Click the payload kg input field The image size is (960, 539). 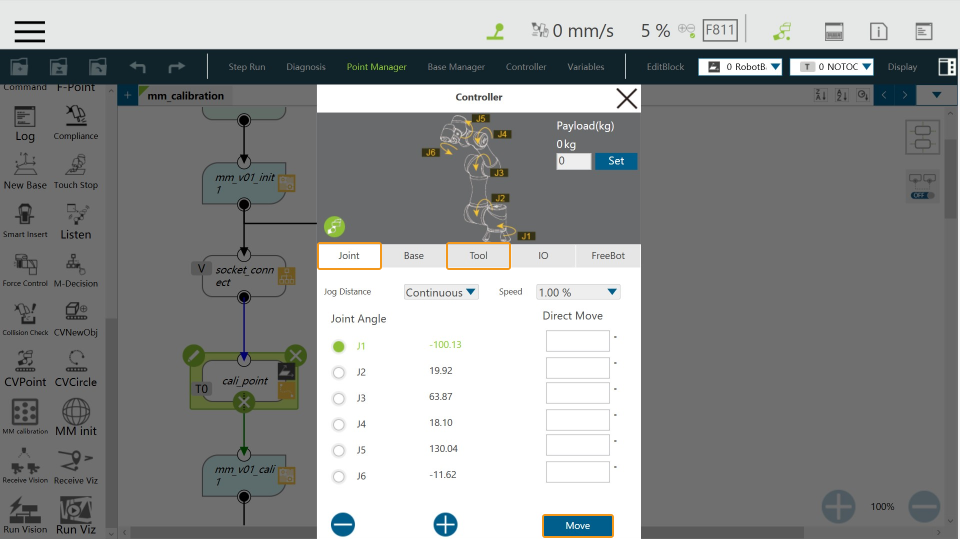574,161
